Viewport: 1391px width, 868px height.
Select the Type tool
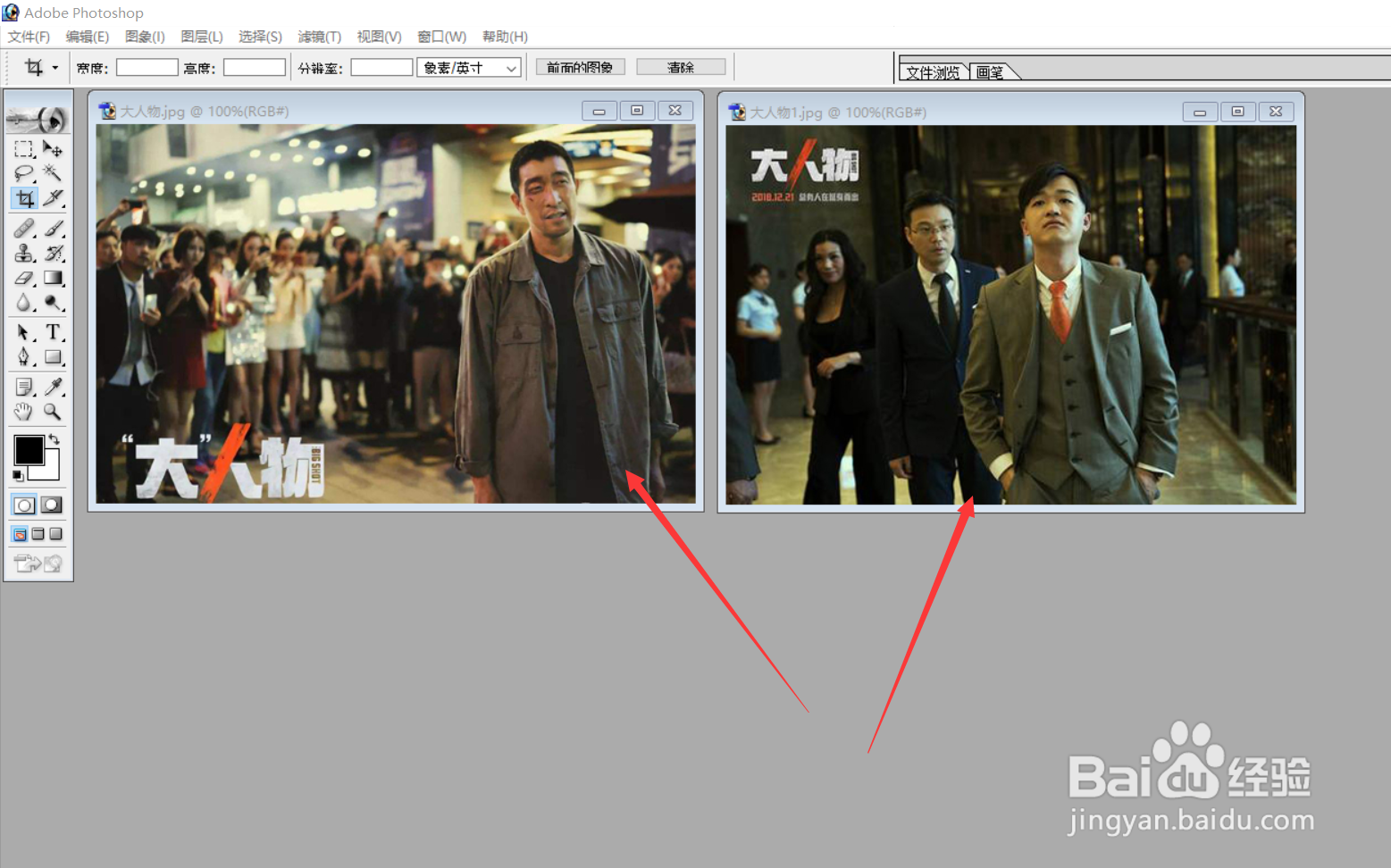(53, 332)
